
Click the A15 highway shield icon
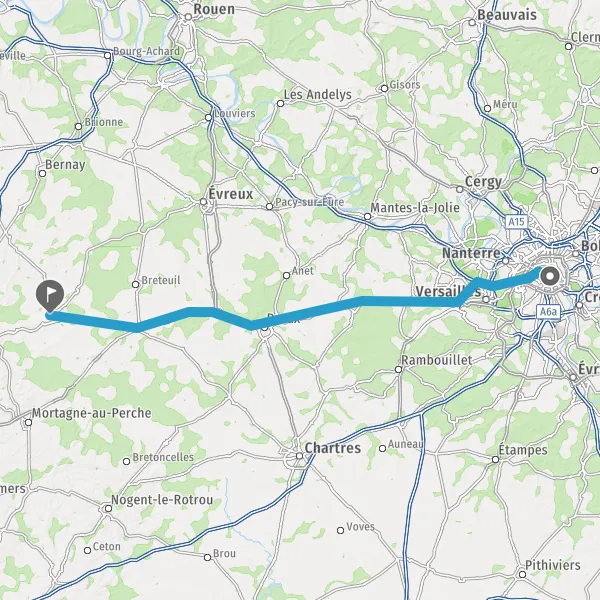[516, 222]
